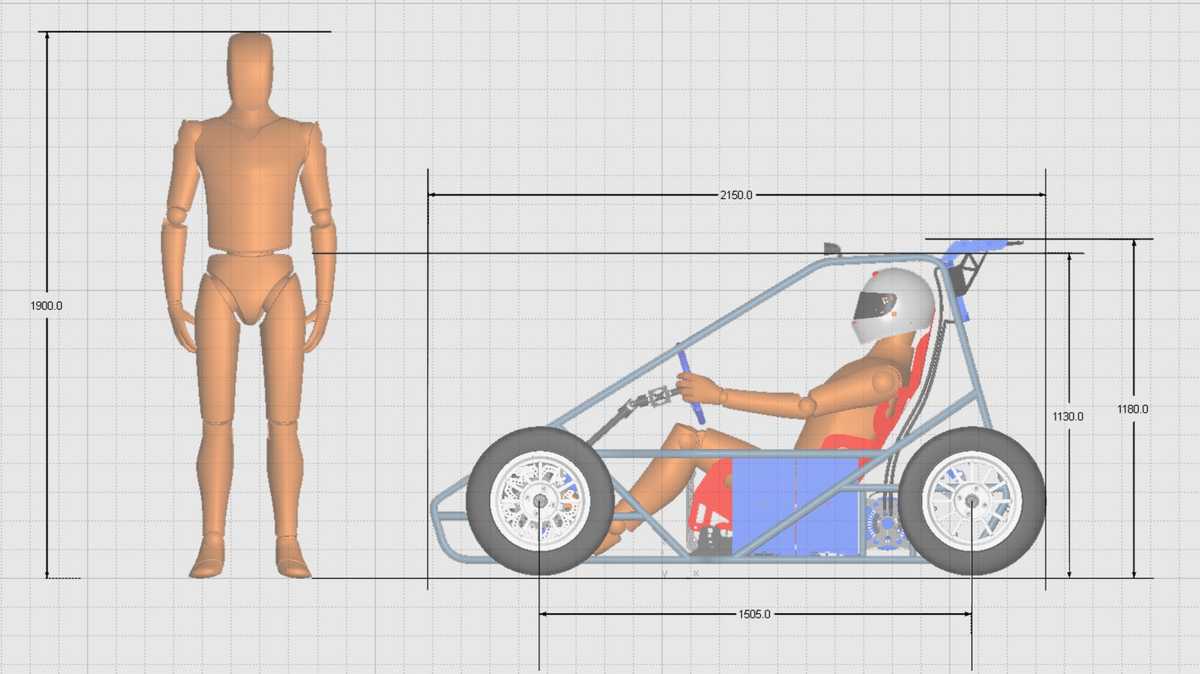The image size is (1200, 674).
Task: Click the 1505.0 wheelbase dimension label
Action: point(754,613)
